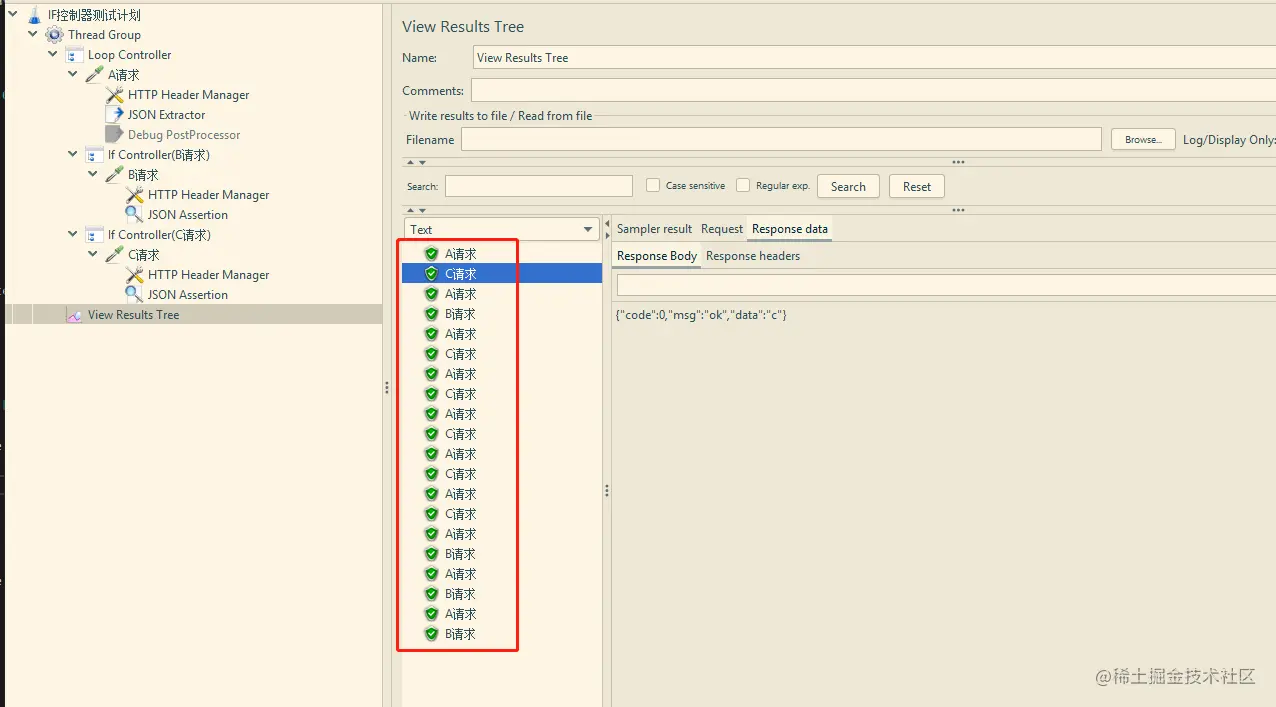
Task: Collapse the IF控制器测试计划 root node
Action: coord(13,14)
